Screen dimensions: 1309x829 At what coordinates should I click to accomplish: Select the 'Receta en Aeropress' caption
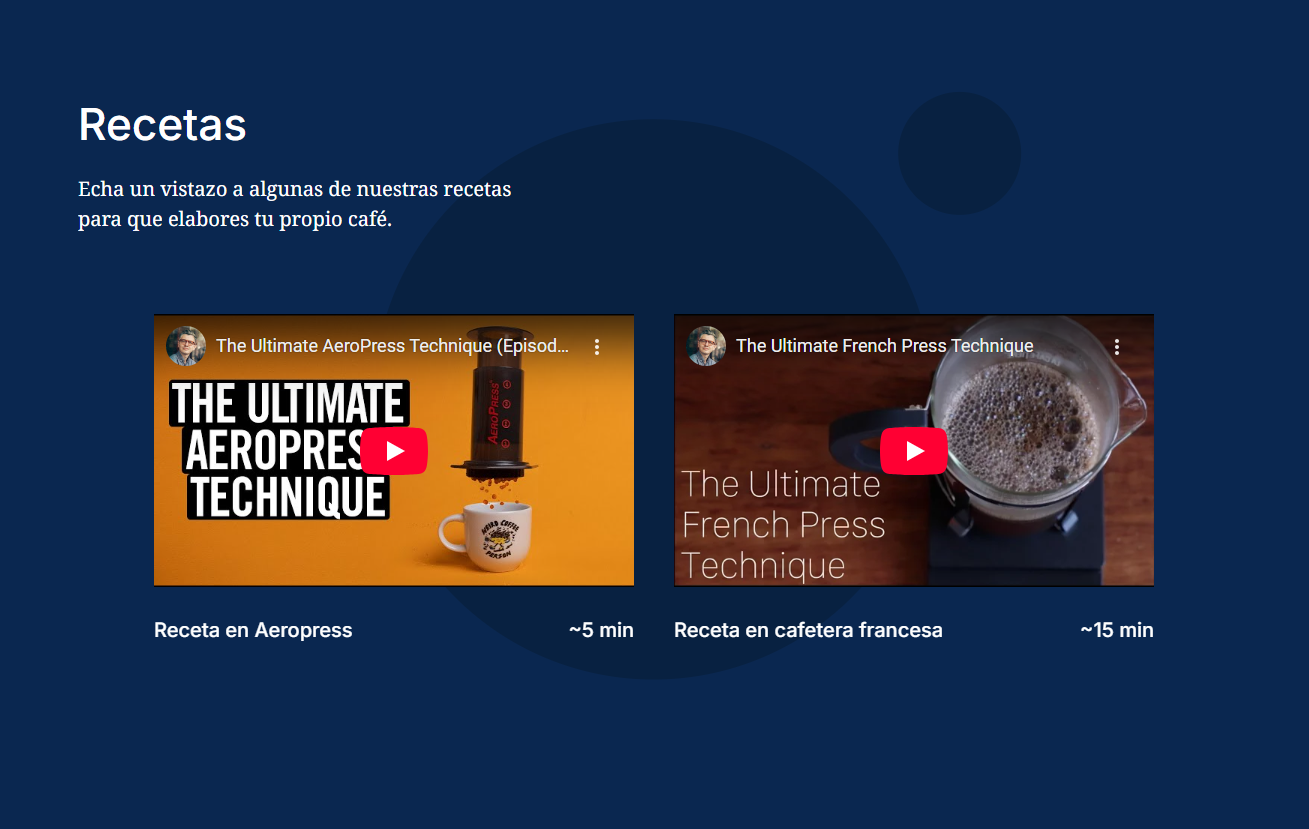(x=253, y=630)
